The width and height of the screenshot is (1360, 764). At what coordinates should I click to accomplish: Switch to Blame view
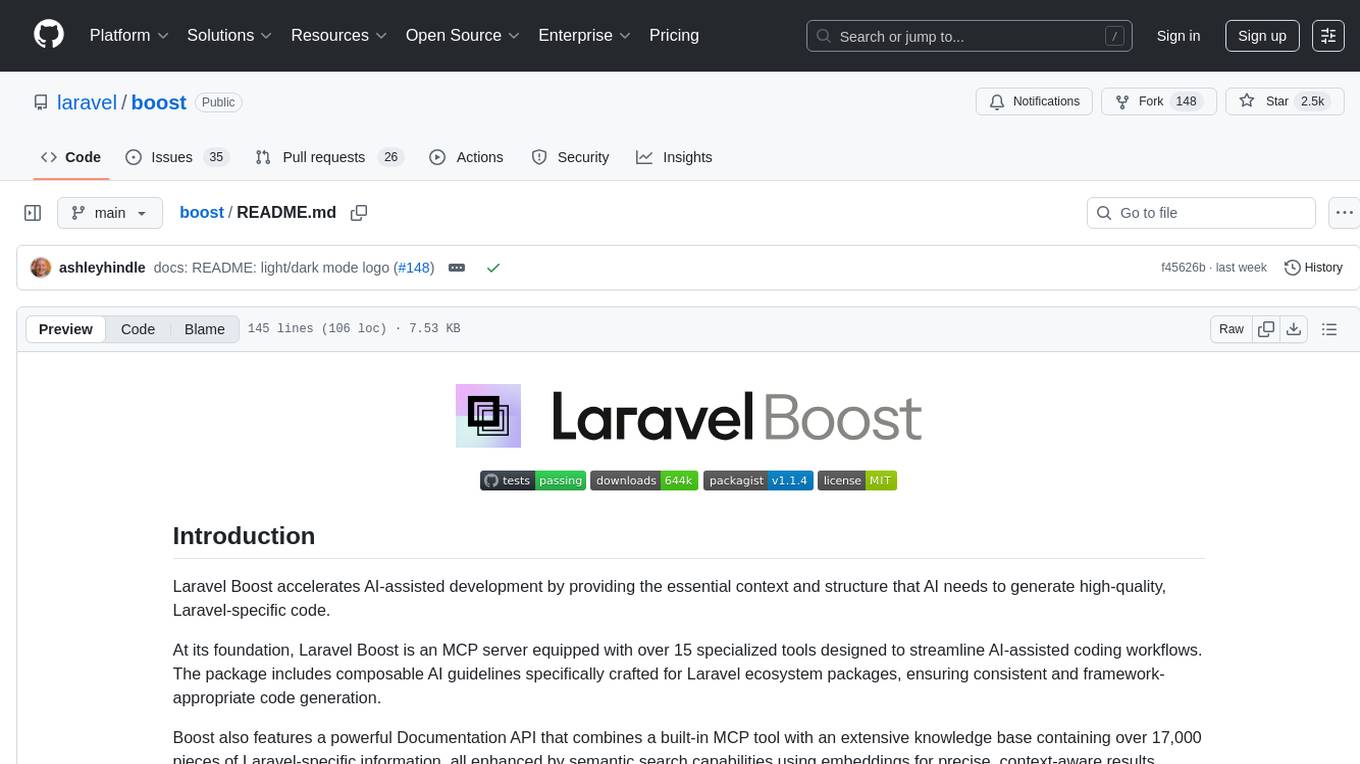pyautogui.click(x=204, y=329)
